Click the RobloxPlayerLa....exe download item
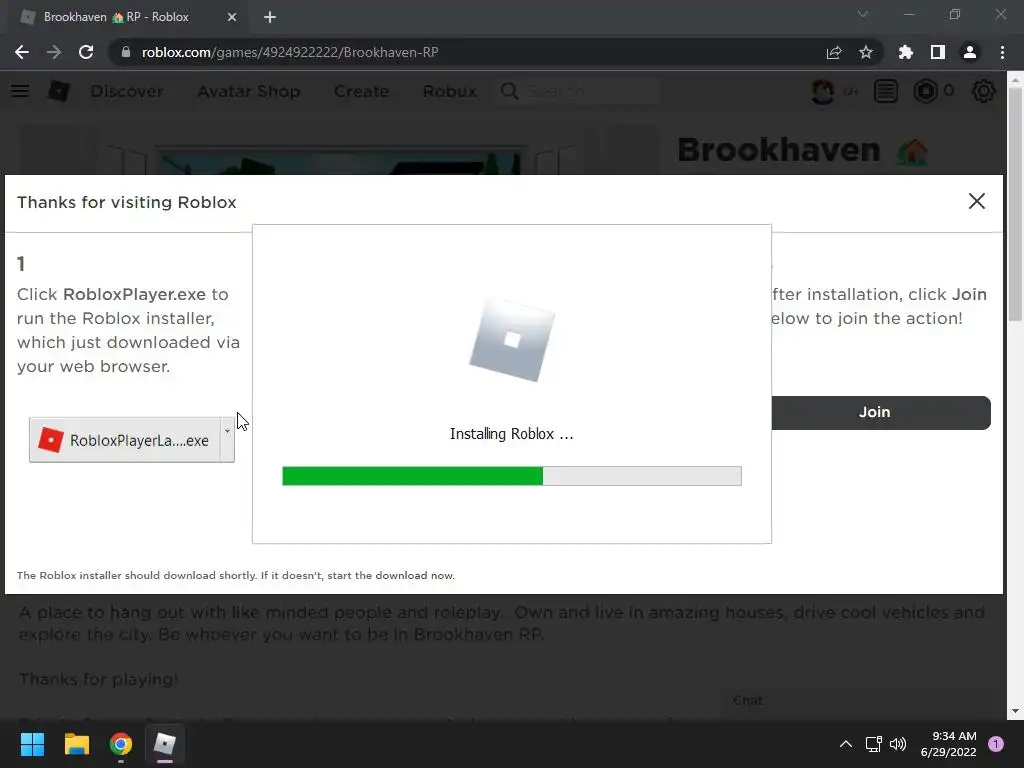The height and width of the screenshot is (768, 1024). pyautogui.click(x=125, y=440)
